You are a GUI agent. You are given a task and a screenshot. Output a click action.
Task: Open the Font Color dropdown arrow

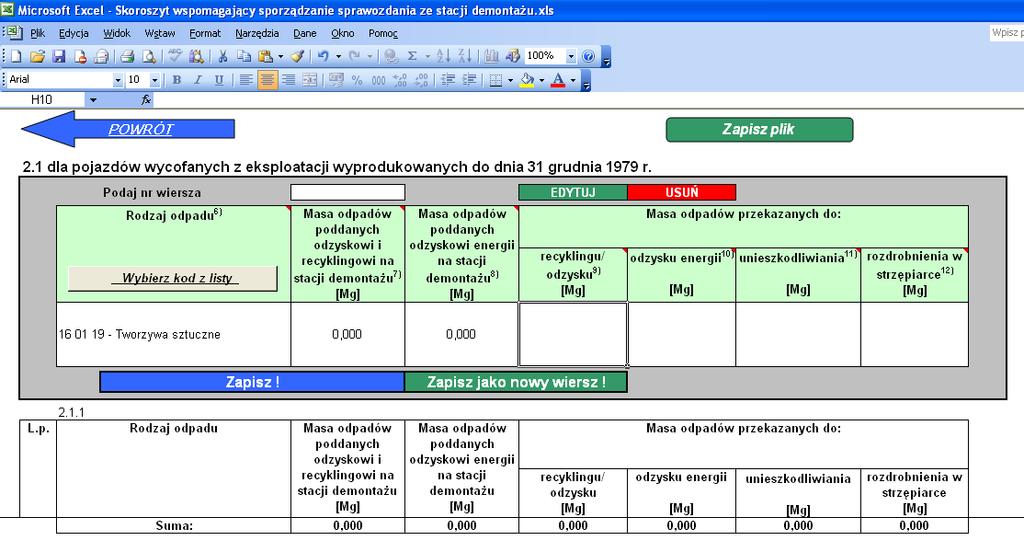click(x=573, y=80)
